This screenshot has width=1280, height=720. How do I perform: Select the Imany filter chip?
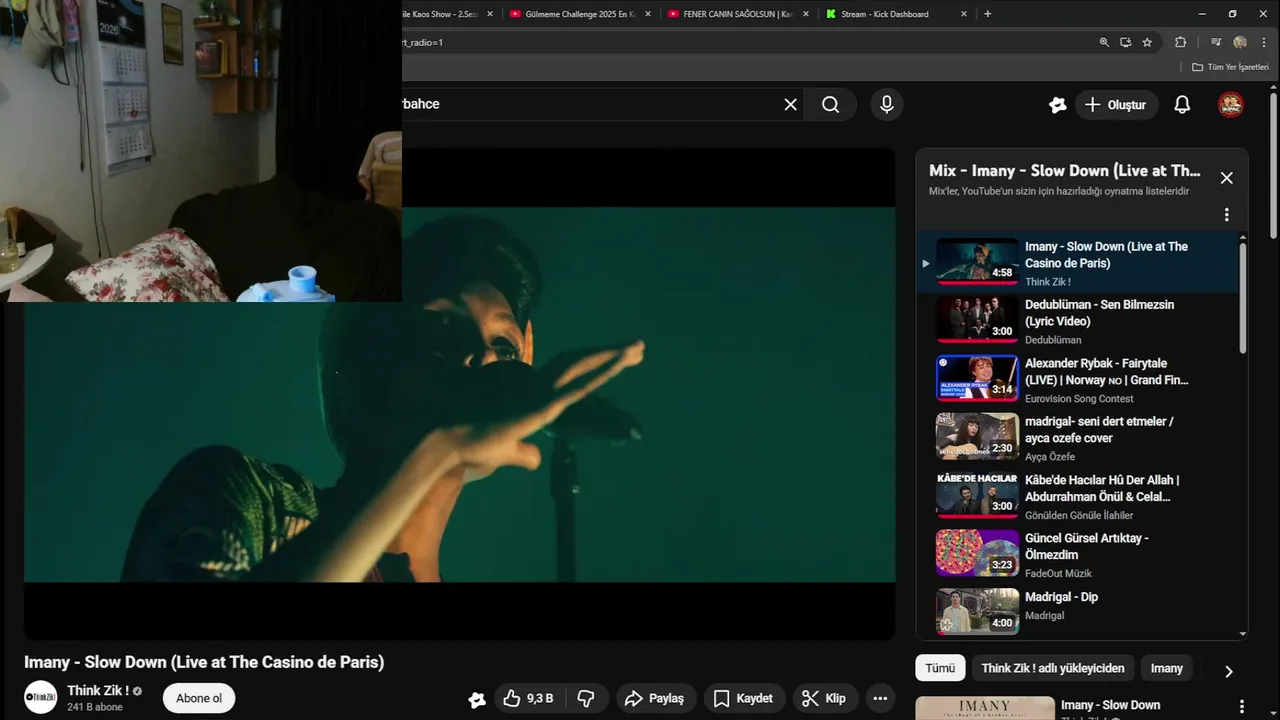pyautogui.click(x=1167, y=668)
